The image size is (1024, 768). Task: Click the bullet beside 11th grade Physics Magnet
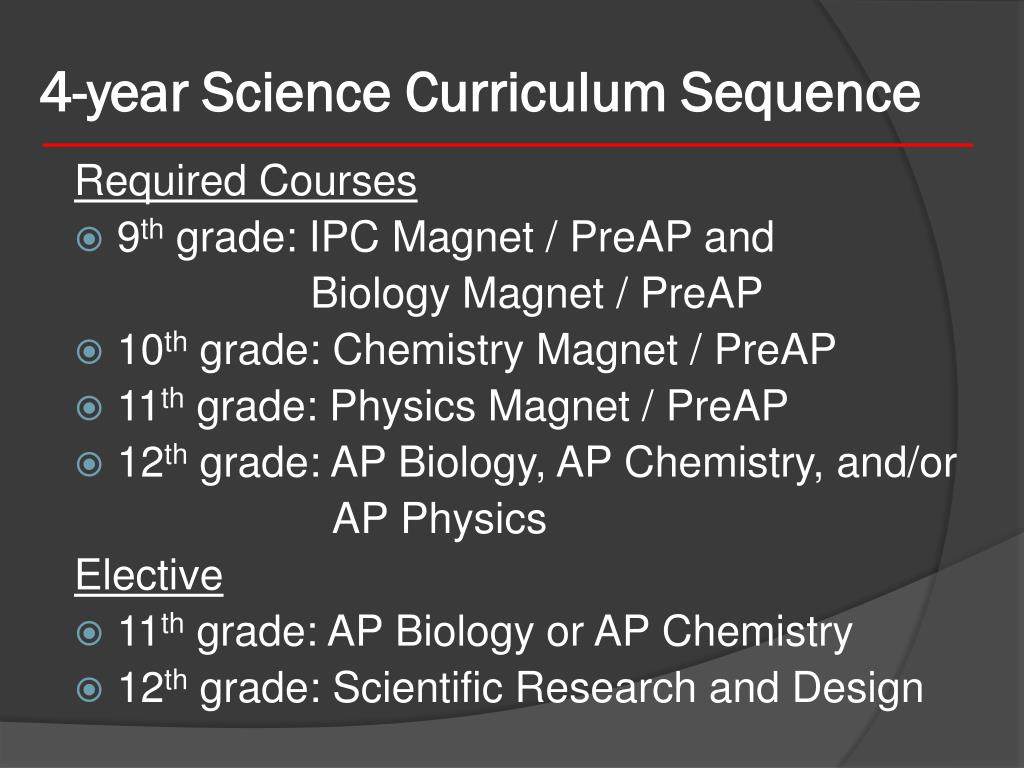pyautogui.click(x=89, y=408)
